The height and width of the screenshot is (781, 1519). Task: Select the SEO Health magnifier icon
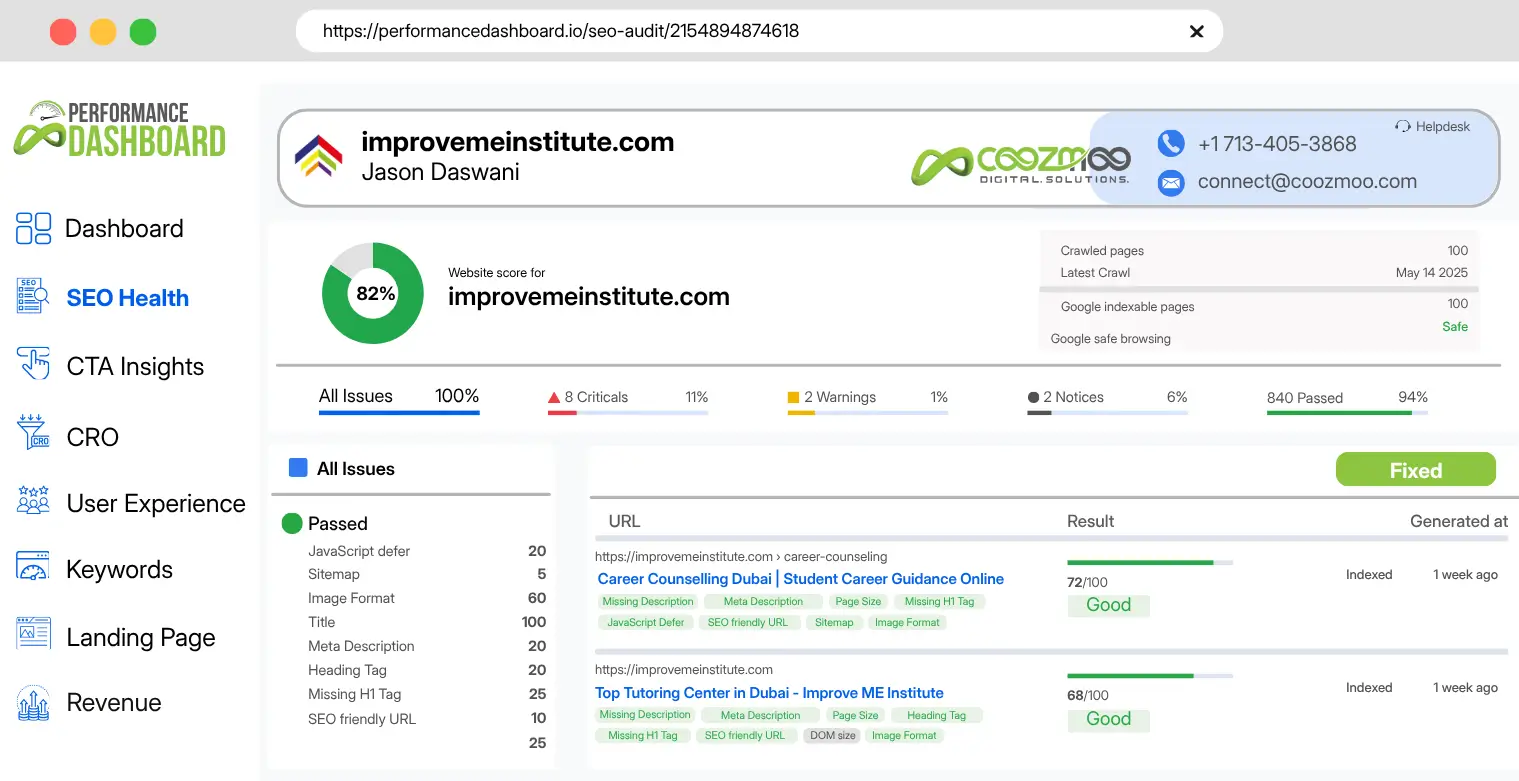pos(33,297)
